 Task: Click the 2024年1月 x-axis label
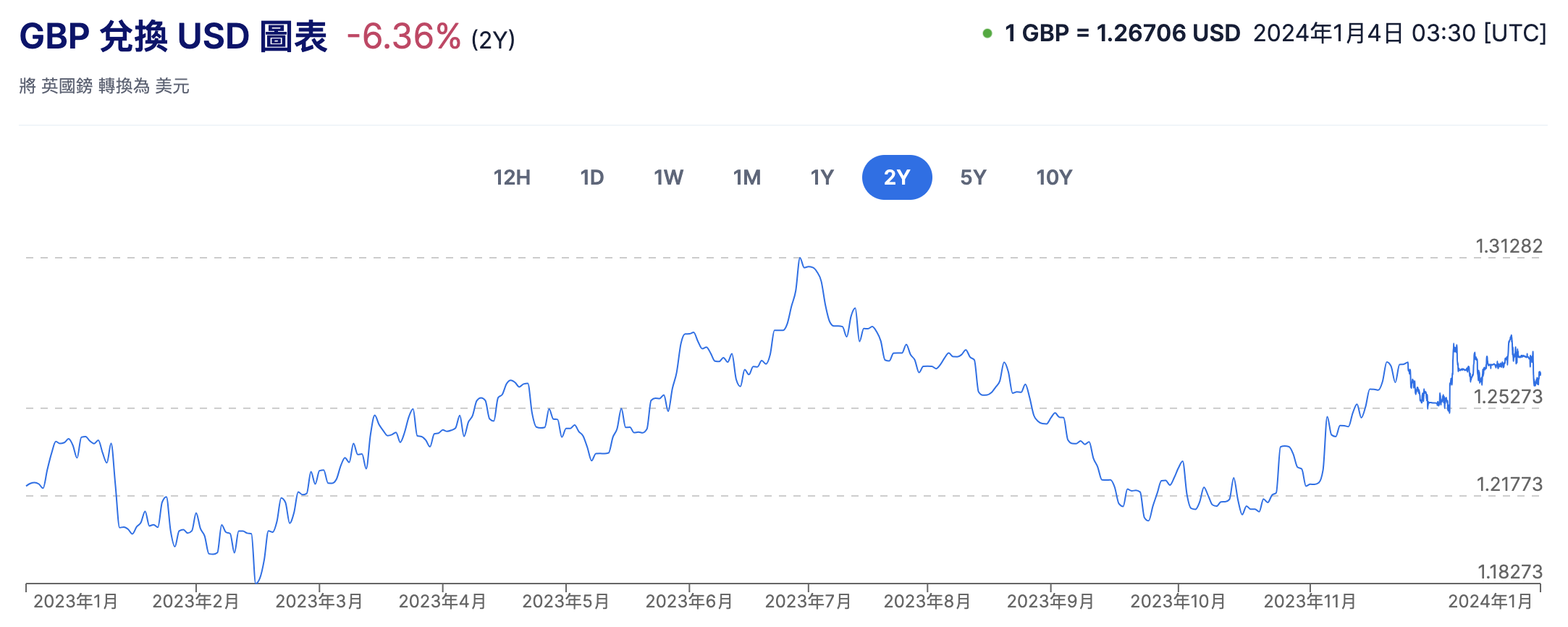click(1490, 602)
